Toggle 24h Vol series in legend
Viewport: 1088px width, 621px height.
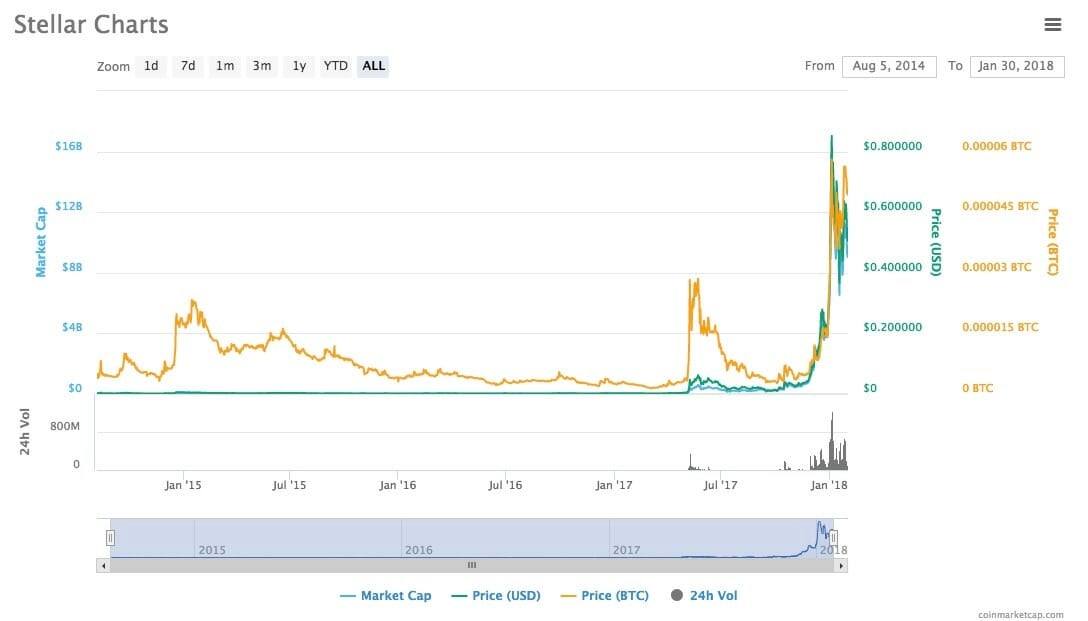click(704, 595)
